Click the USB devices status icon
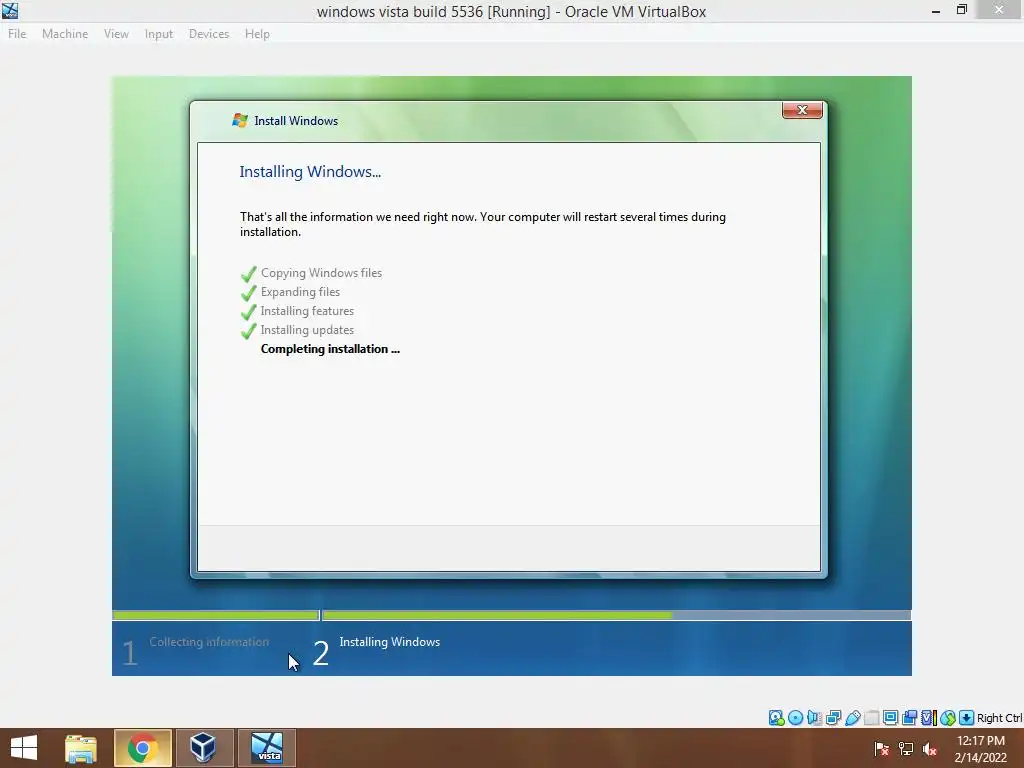Viewport: 1024px width, 768px height. pos(852,718)
